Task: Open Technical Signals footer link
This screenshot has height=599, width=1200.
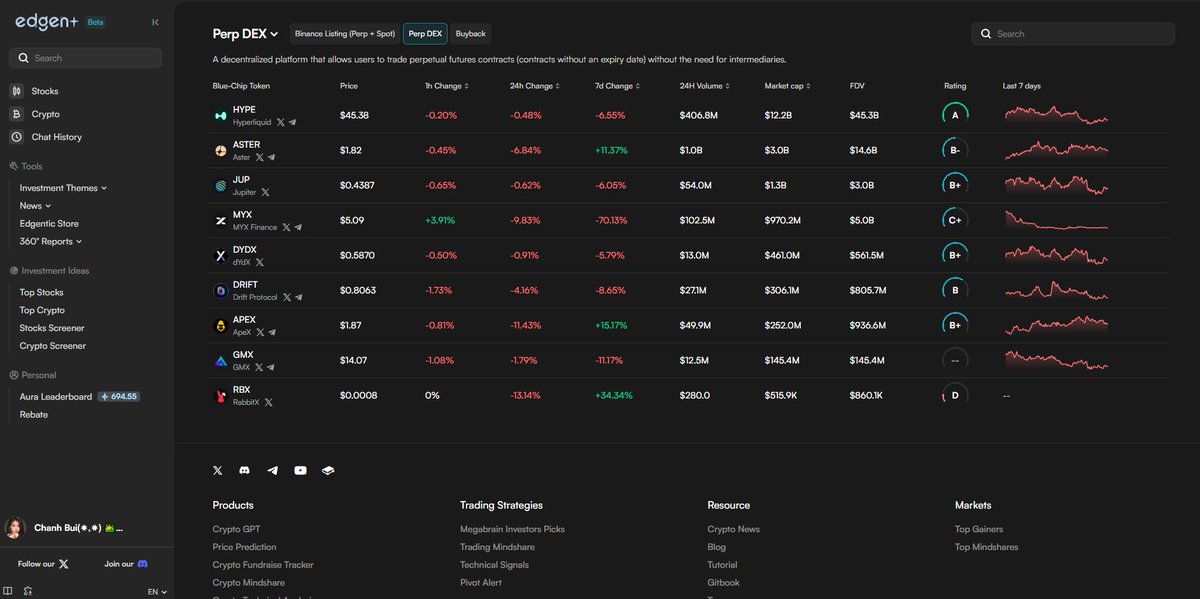Action: point(494,565)
